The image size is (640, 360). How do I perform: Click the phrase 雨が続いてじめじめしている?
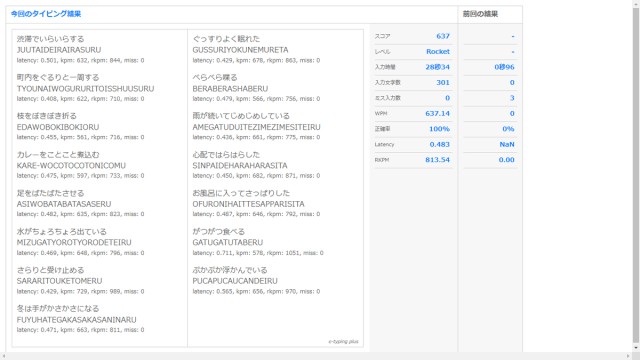[241, 116]
